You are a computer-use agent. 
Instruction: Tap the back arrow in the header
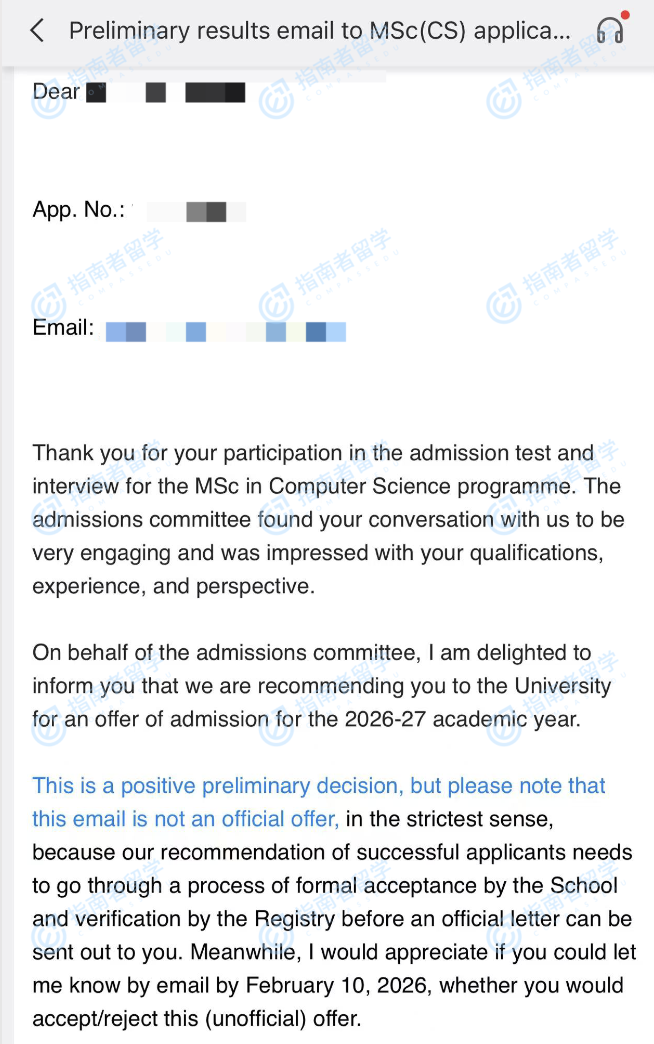click(x=37, y=31)
